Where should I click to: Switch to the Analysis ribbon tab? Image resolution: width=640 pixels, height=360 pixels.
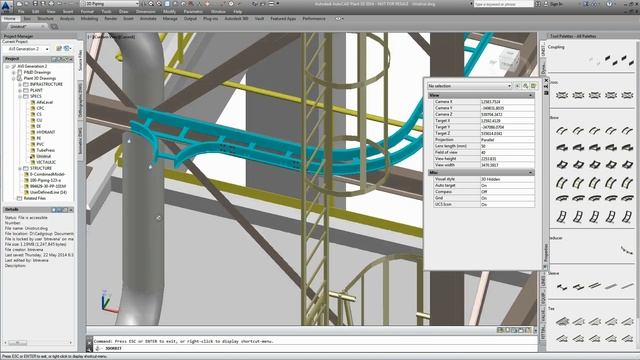pos(67,19)
